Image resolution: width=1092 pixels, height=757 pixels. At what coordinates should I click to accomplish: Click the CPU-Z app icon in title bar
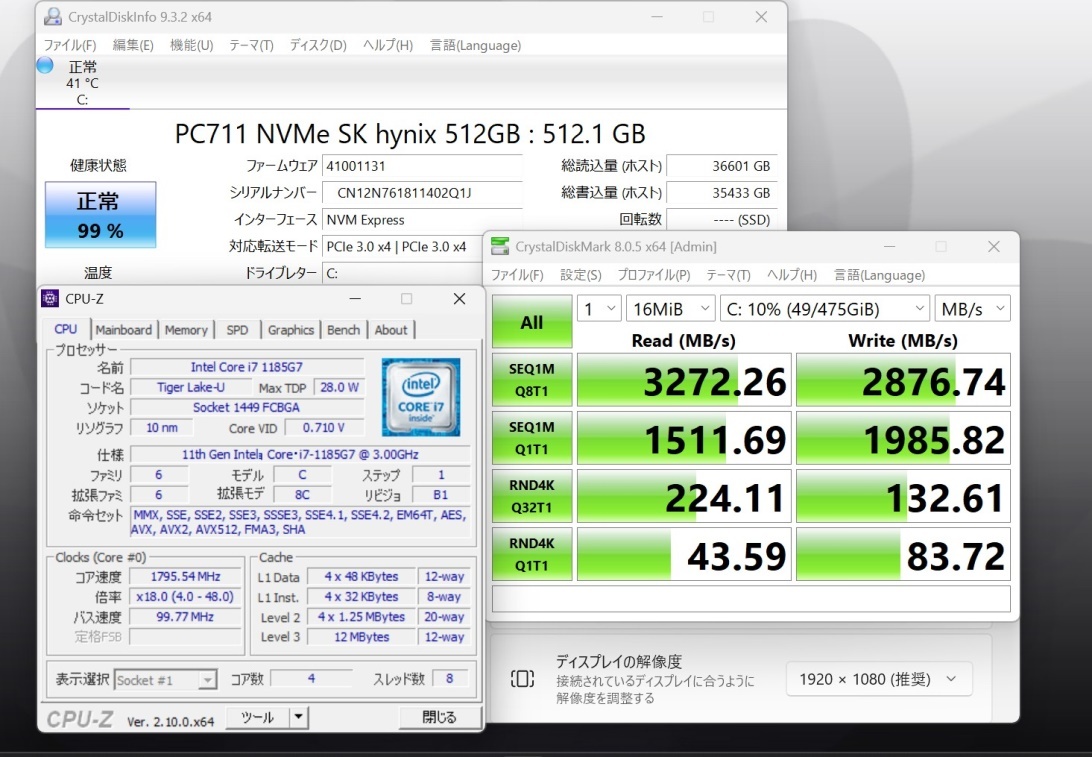pyautogui.click(x=50, y=299)
